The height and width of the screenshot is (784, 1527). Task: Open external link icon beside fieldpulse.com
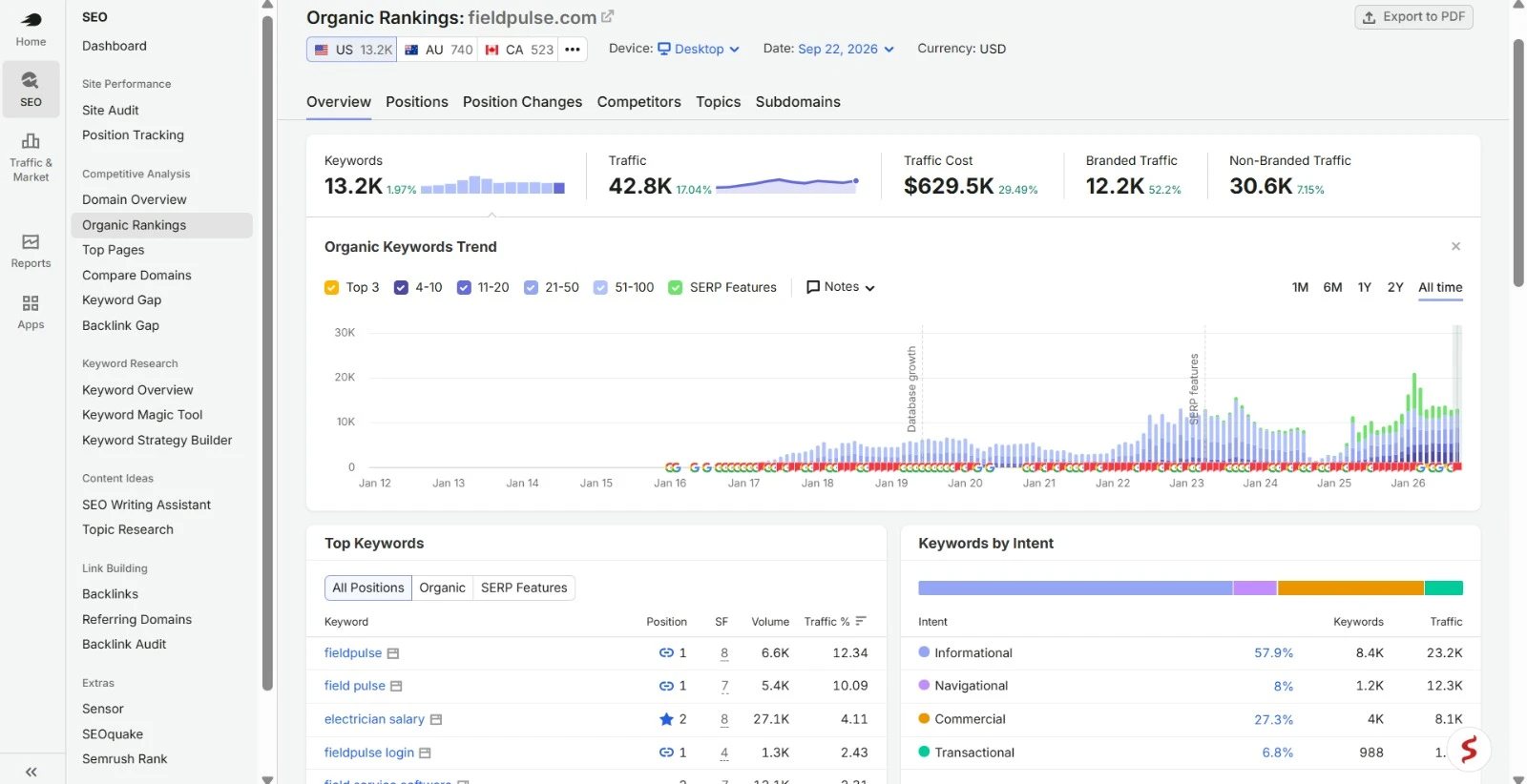607,17
